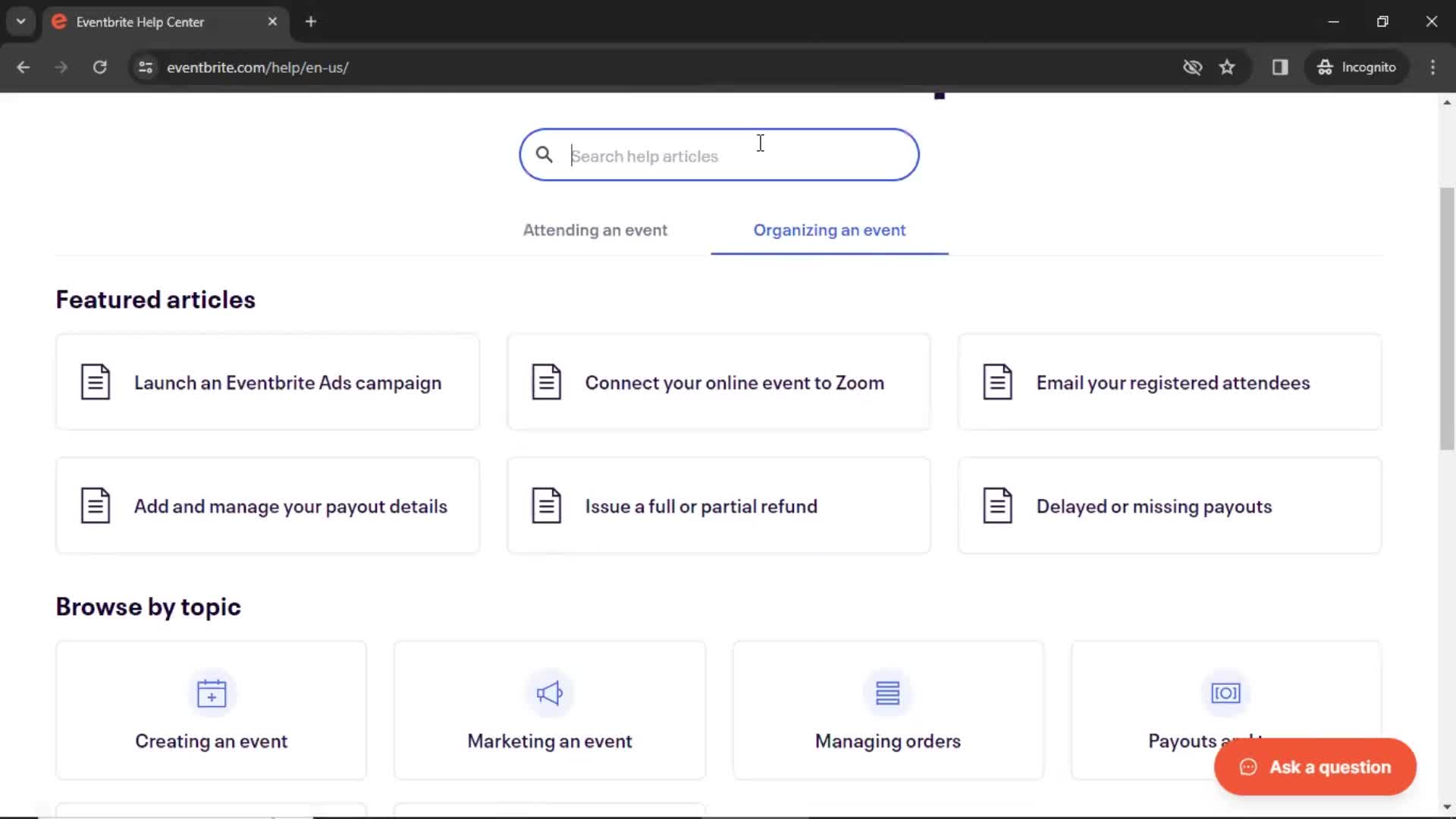Click the page vertical scrollbar thumb

point(1447,318)
